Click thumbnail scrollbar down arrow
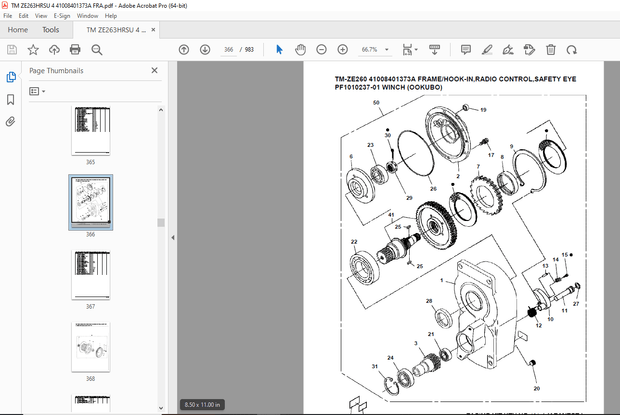The height and width of the screenshot is (415, 620). pyautogui.click(x=161, y=408)
